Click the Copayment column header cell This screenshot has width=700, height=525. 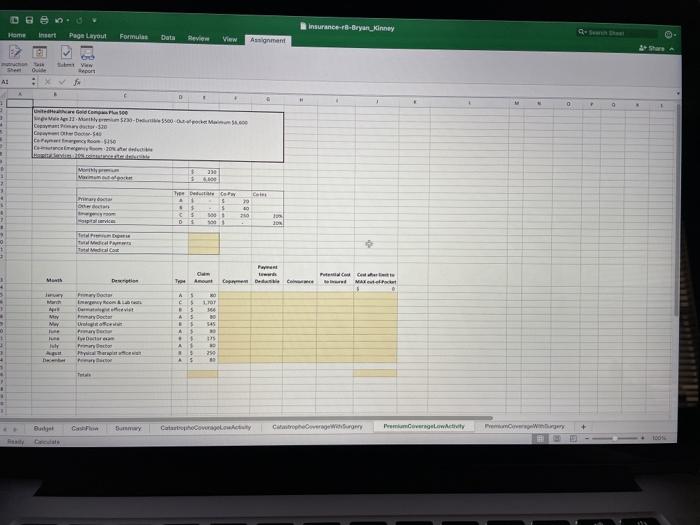click(x=235, y=281)
